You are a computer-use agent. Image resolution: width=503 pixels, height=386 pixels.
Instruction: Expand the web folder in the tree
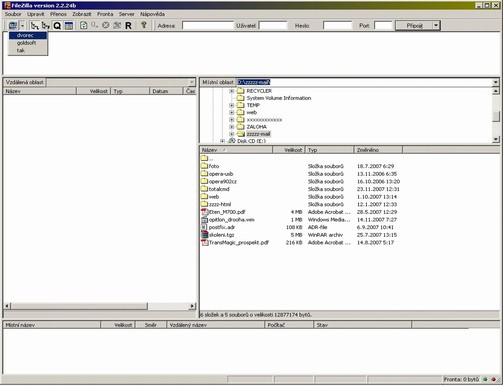coord(232,112)
